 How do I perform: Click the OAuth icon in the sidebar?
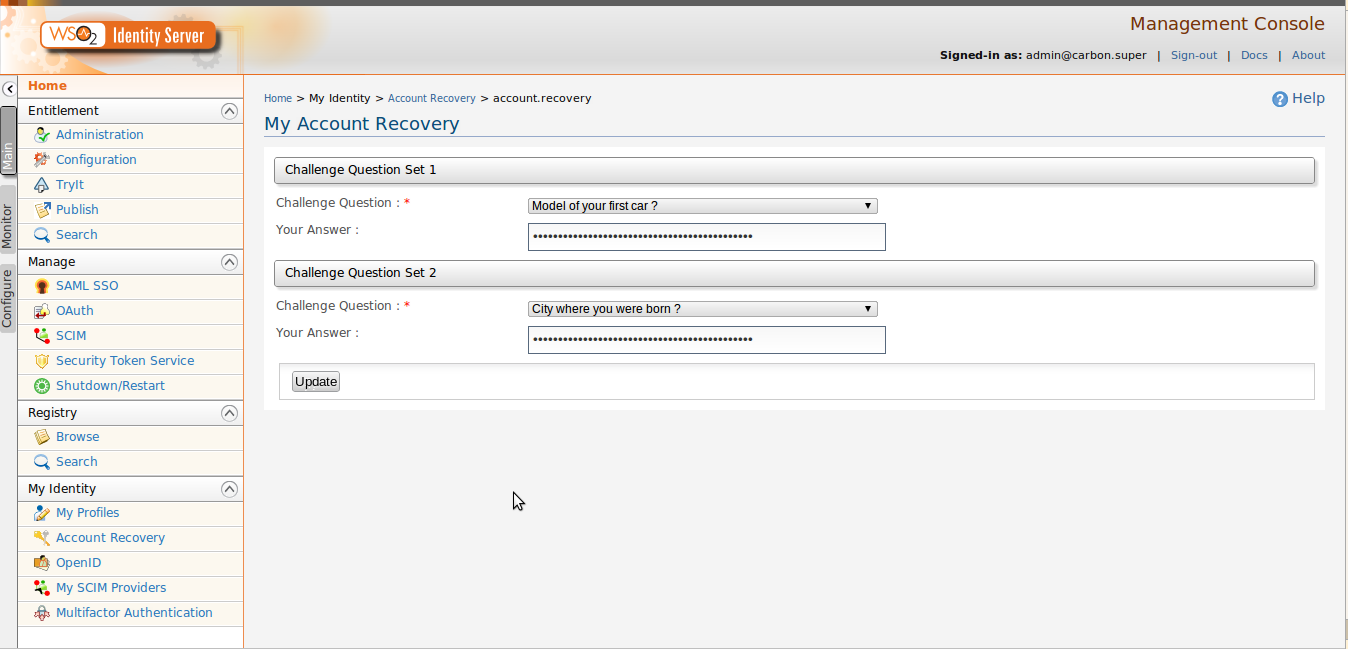click(x=42, y=310)
